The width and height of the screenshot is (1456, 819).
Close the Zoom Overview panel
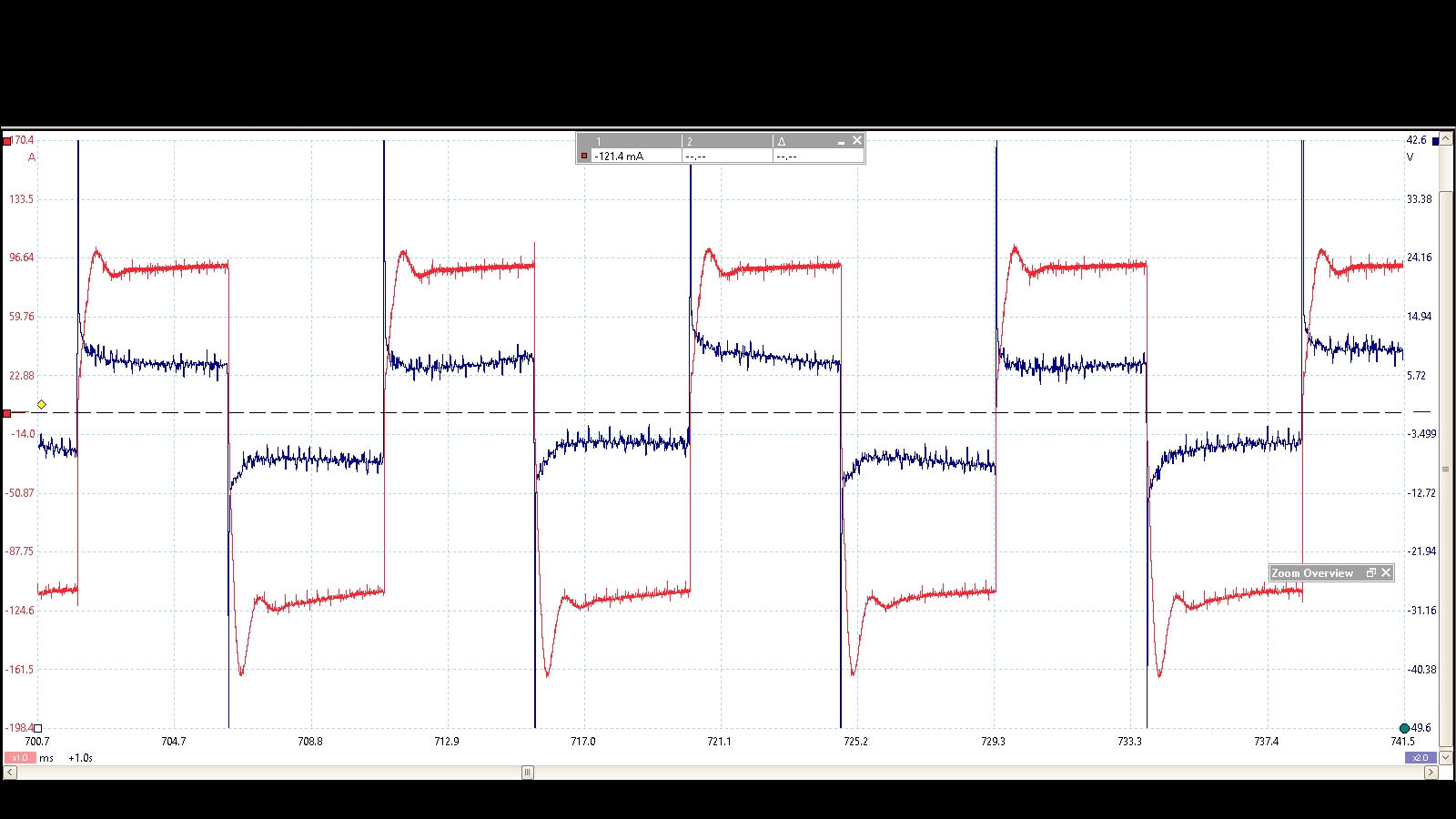coord(1386,572)
